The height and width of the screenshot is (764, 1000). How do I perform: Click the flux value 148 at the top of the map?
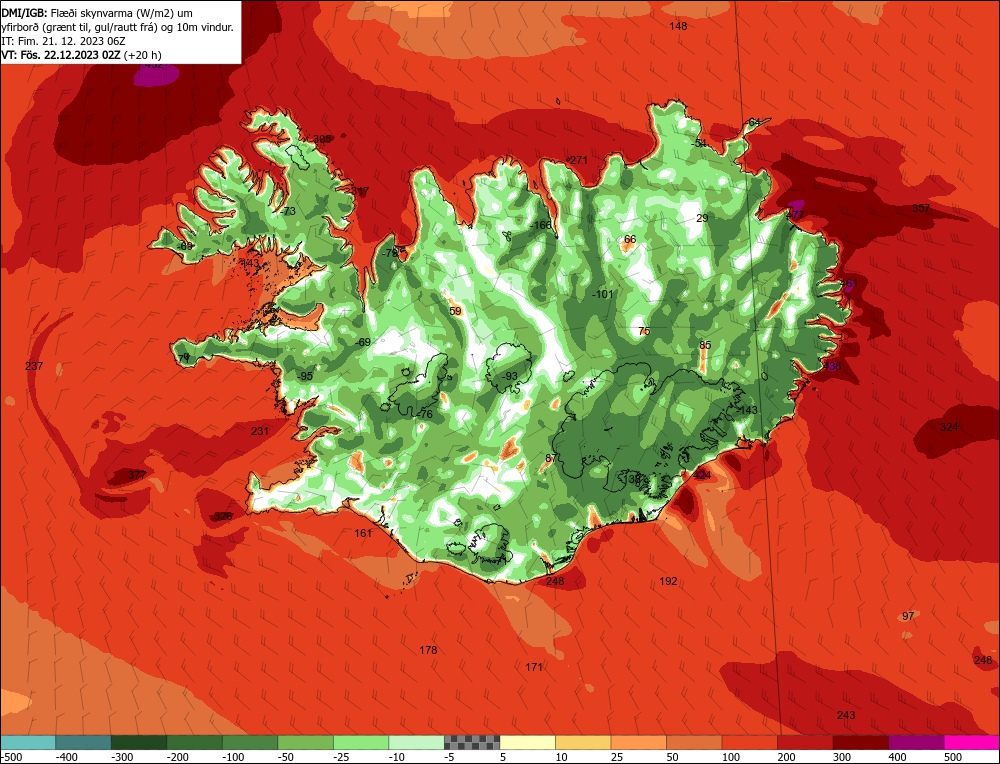tap(679, 26)
